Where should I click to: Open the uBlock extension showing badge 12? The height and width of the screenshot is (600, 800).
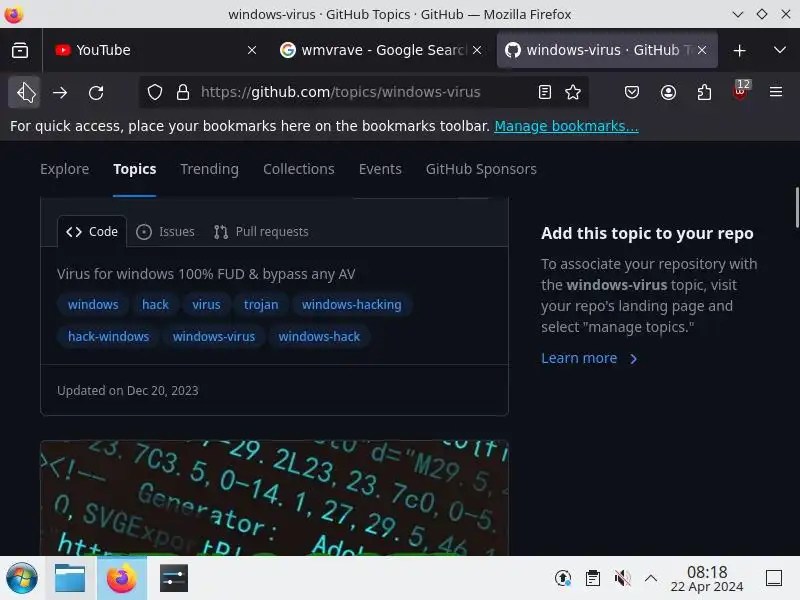pyautogui.click(x=740, y=91)
